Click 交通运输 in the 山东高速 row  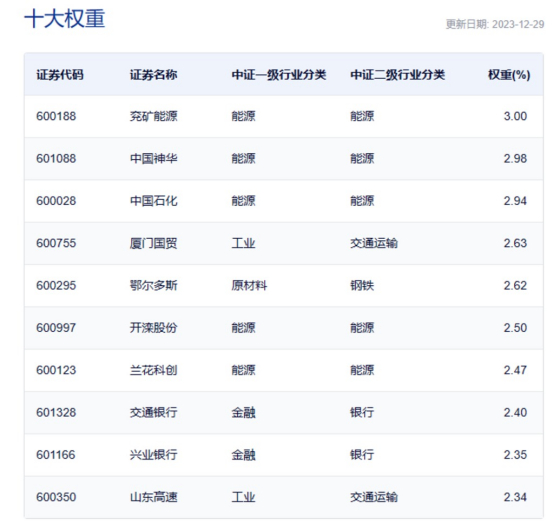374,497
